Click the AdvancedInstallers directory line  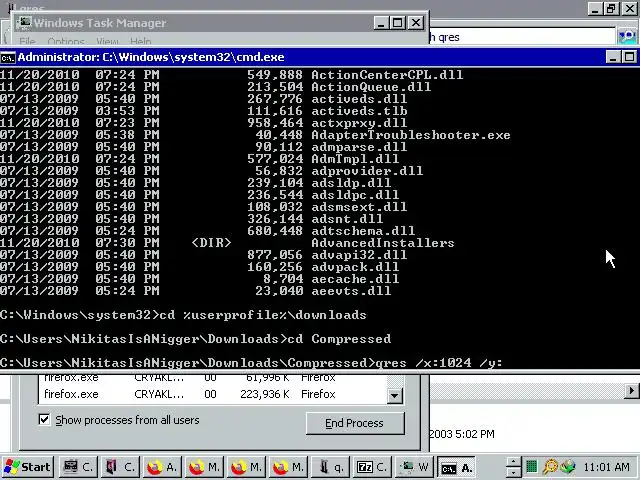point(227,243)
